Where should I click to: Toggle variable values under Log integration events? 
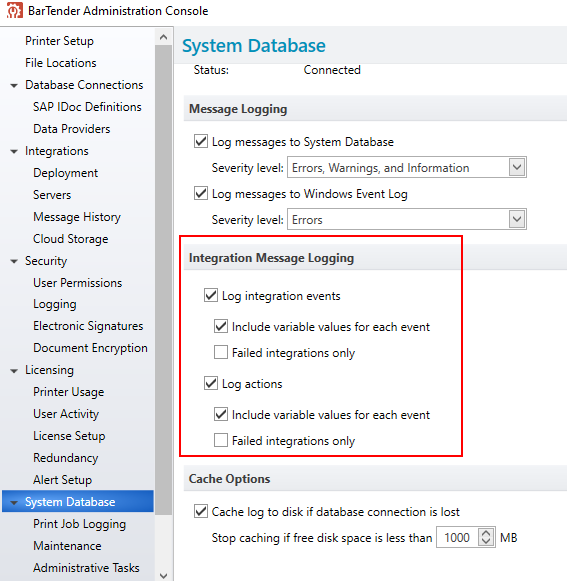point(221,326)
